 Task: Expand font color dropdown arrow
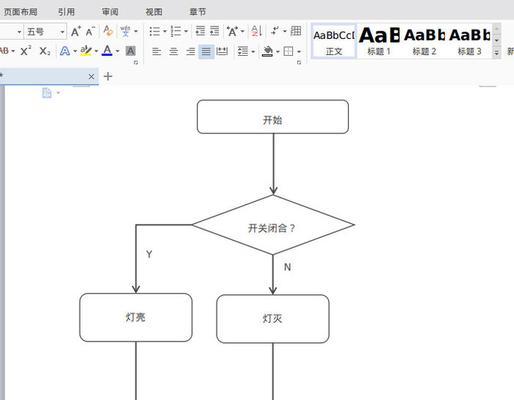tap(117, 51)
